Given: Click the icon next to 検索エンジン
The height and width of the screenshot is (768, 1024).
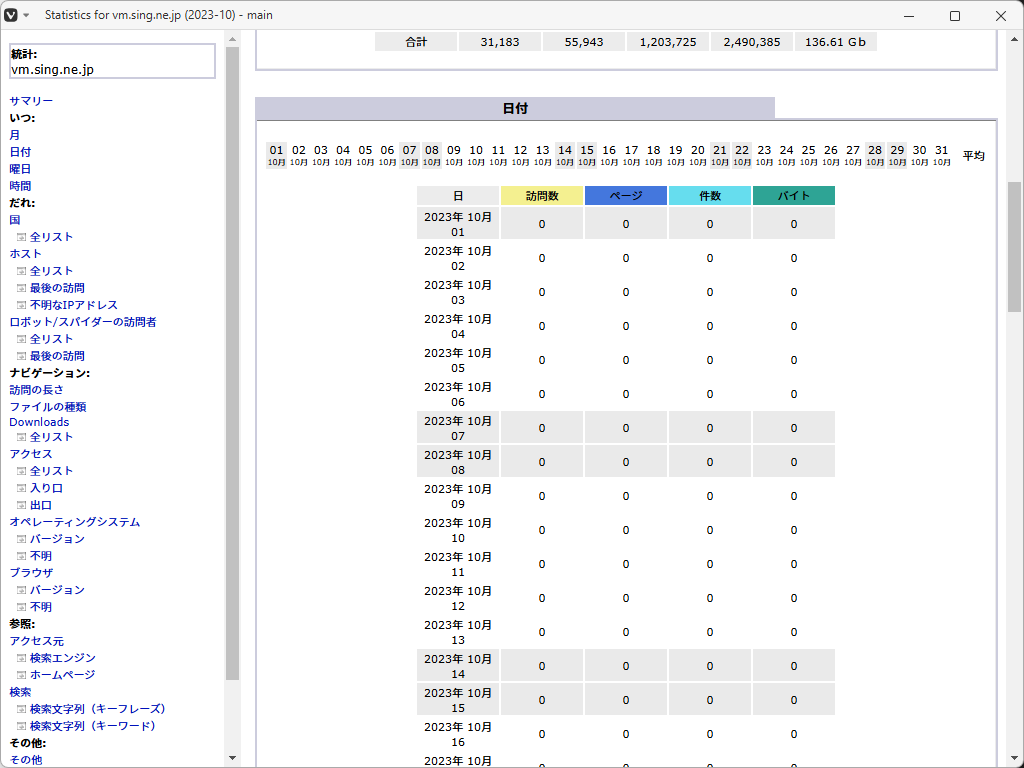Looking at the screenshot, I should pyautogui.click(x=21, y=658).
